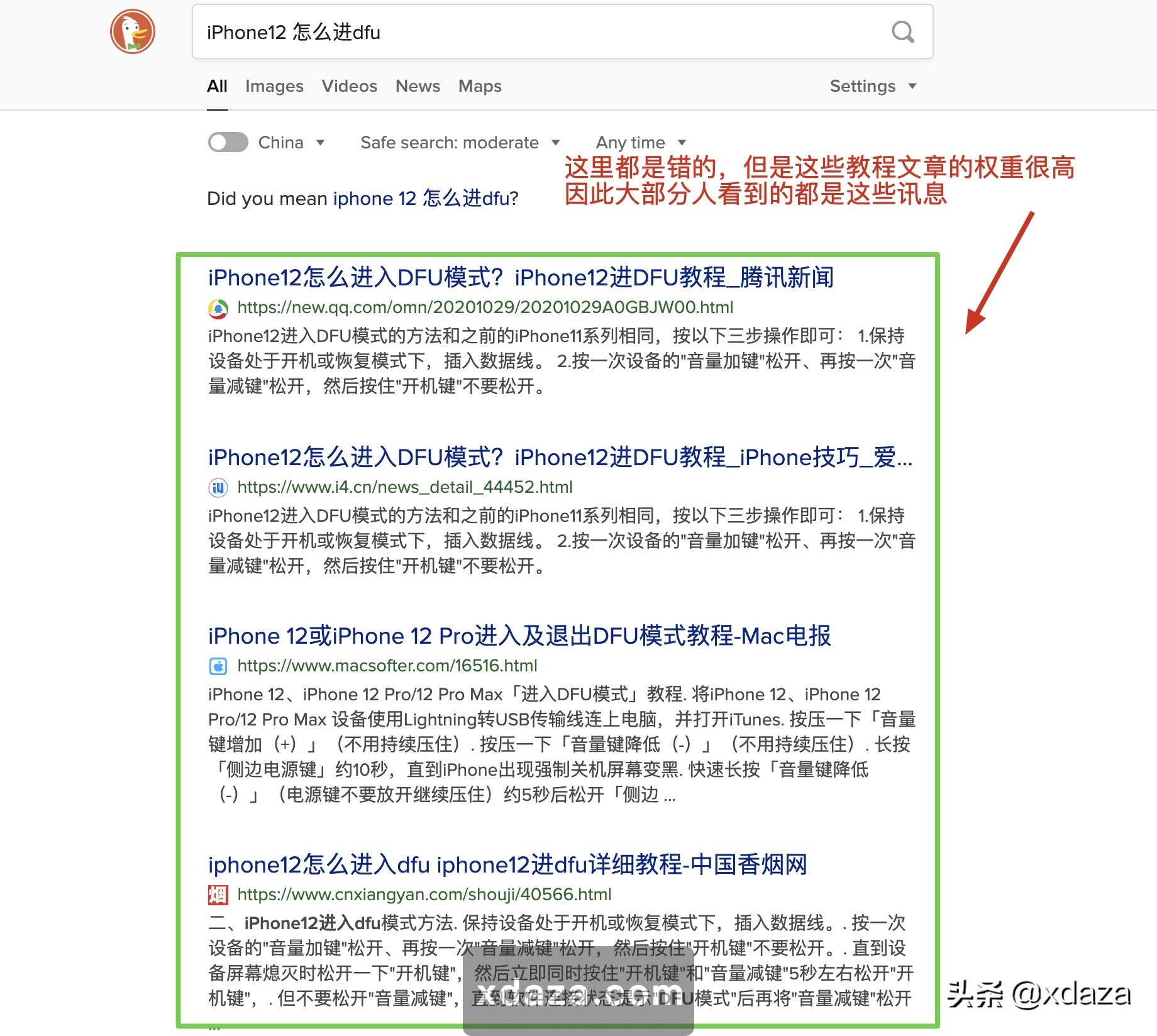The image size is (1157, 1036).
Task: Switch to the Videos tab
Action: coord(350,86)
